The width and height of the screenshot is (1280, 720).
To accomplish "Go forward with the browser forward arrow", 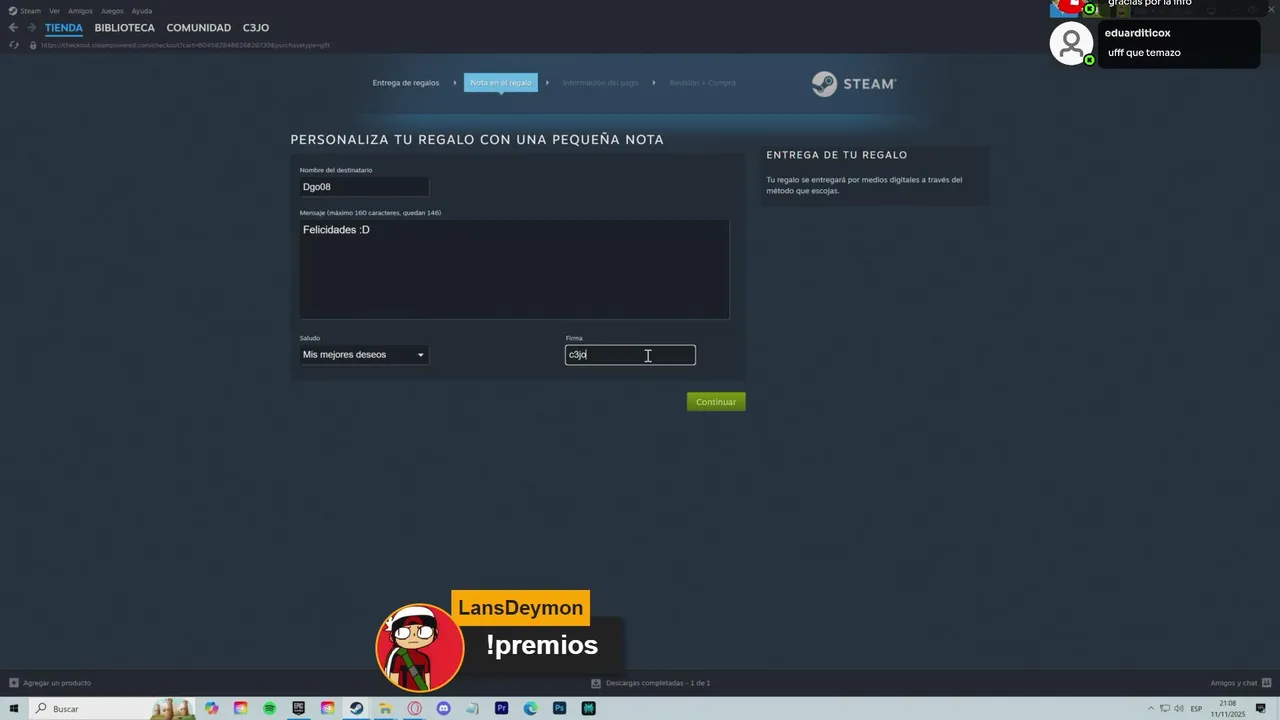I will (x=32, y=28).
